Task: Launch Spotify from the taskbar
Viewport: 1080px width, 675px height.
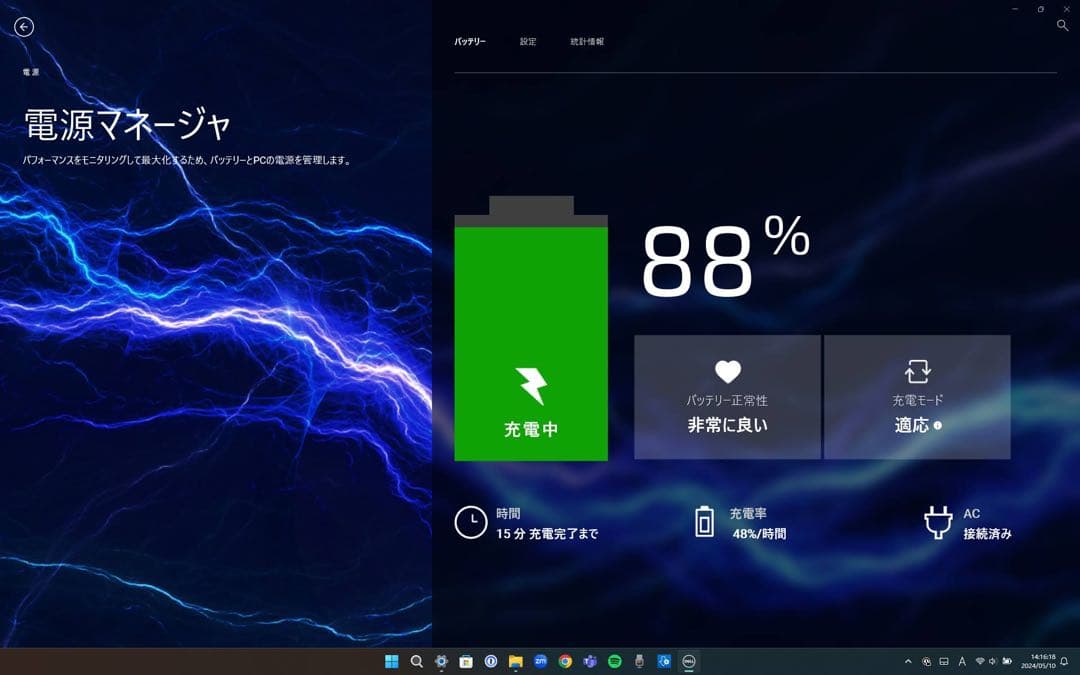Action: [x=613, y=661]
